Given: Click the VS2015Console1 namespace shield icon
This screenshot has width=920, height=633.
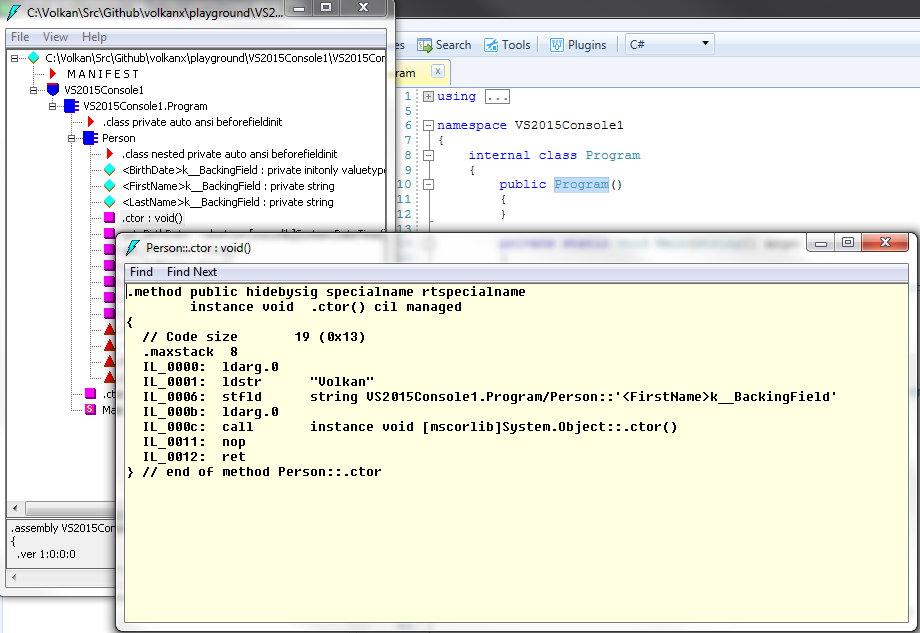Looking at the screenshot, I should coord(53,90).
